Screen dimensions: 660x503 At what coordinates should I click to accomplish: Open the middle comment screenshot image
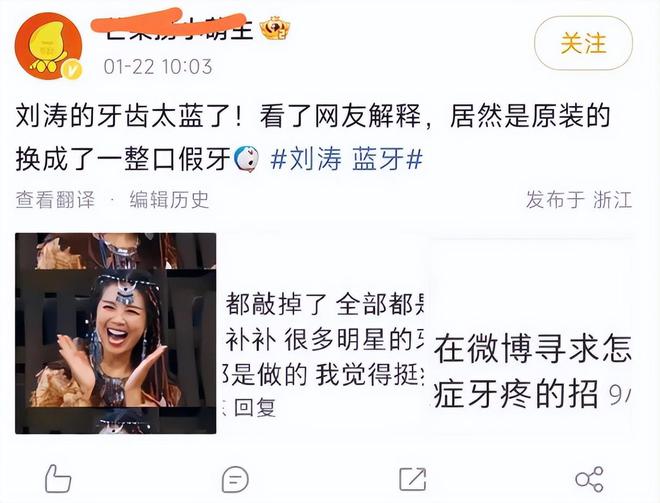323,333
